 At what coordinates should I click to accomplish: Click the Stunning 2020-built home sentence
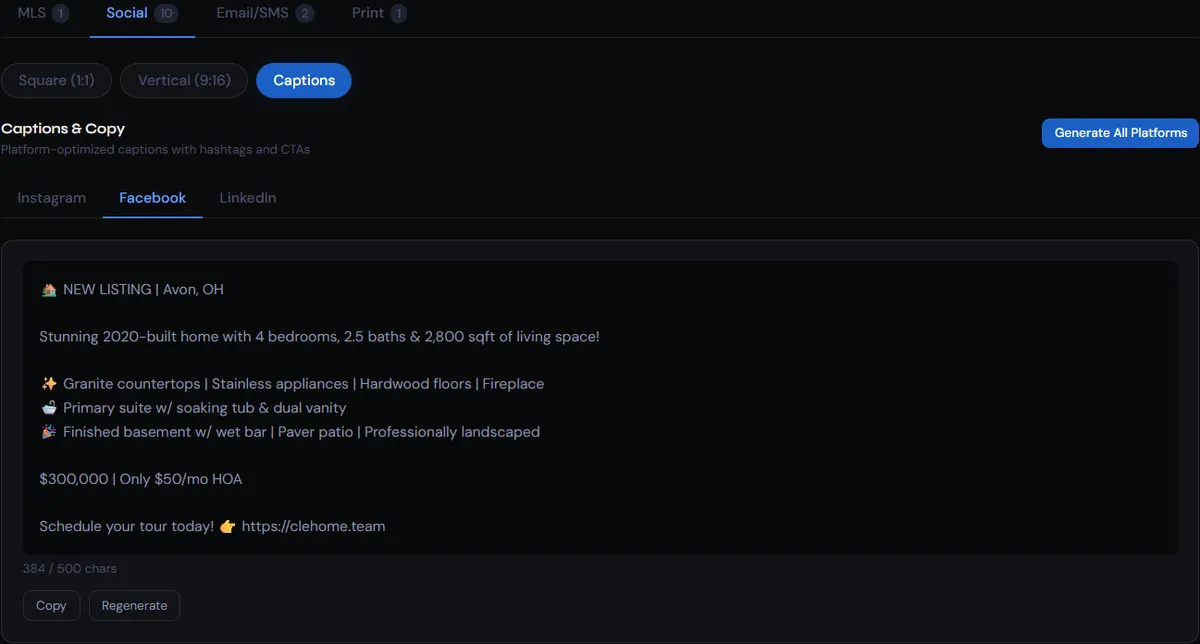(x=319, y=337)
